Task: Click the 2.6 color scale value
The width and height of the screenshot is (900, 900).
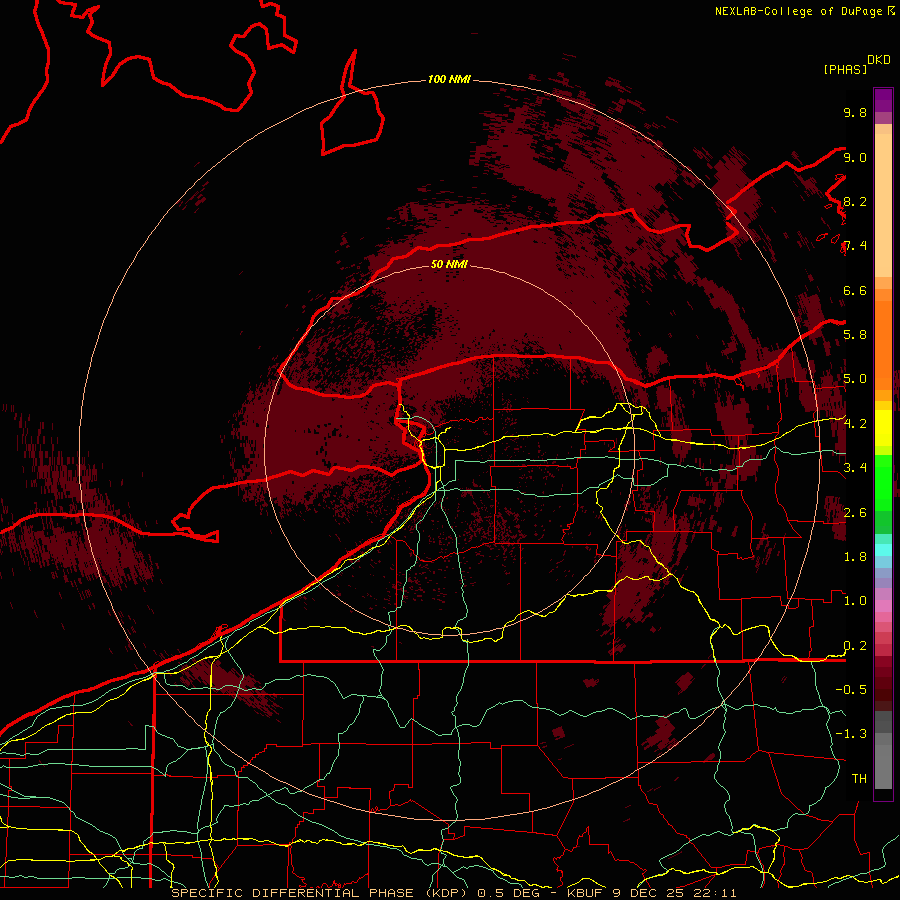Action: (855, 513)
